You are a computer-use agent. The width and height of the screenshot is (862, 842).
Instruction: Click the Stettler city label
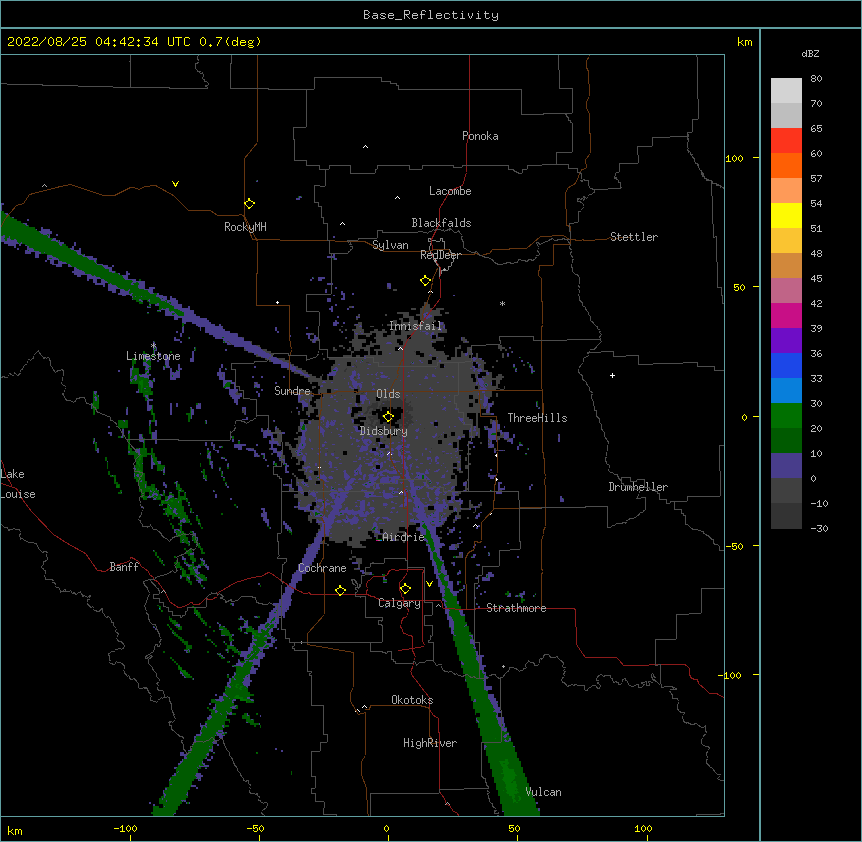point(634,237)
